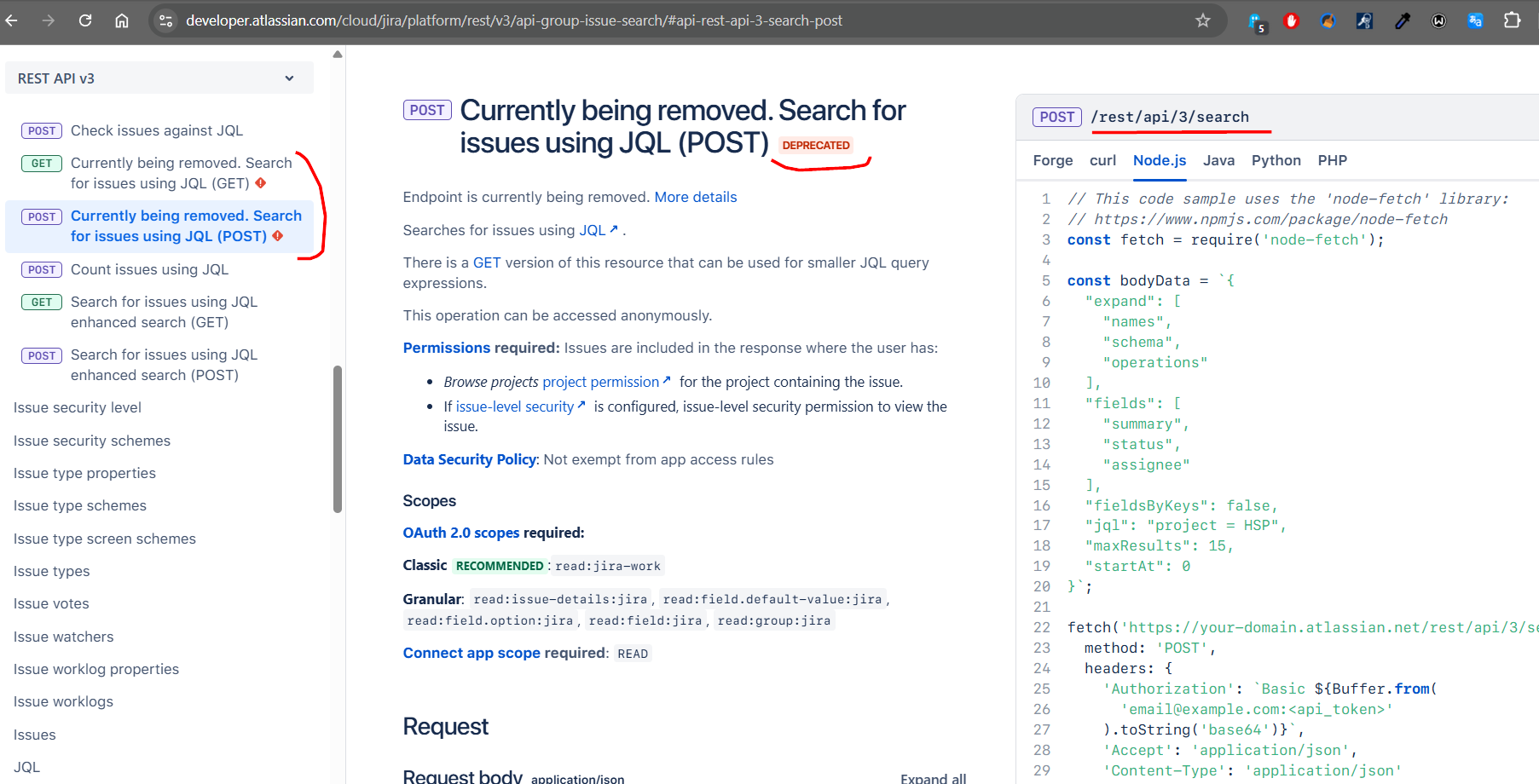Bookmark this page with the star icon
The height and width of the screenshot is (784, 1539).
pos(1202,20)
